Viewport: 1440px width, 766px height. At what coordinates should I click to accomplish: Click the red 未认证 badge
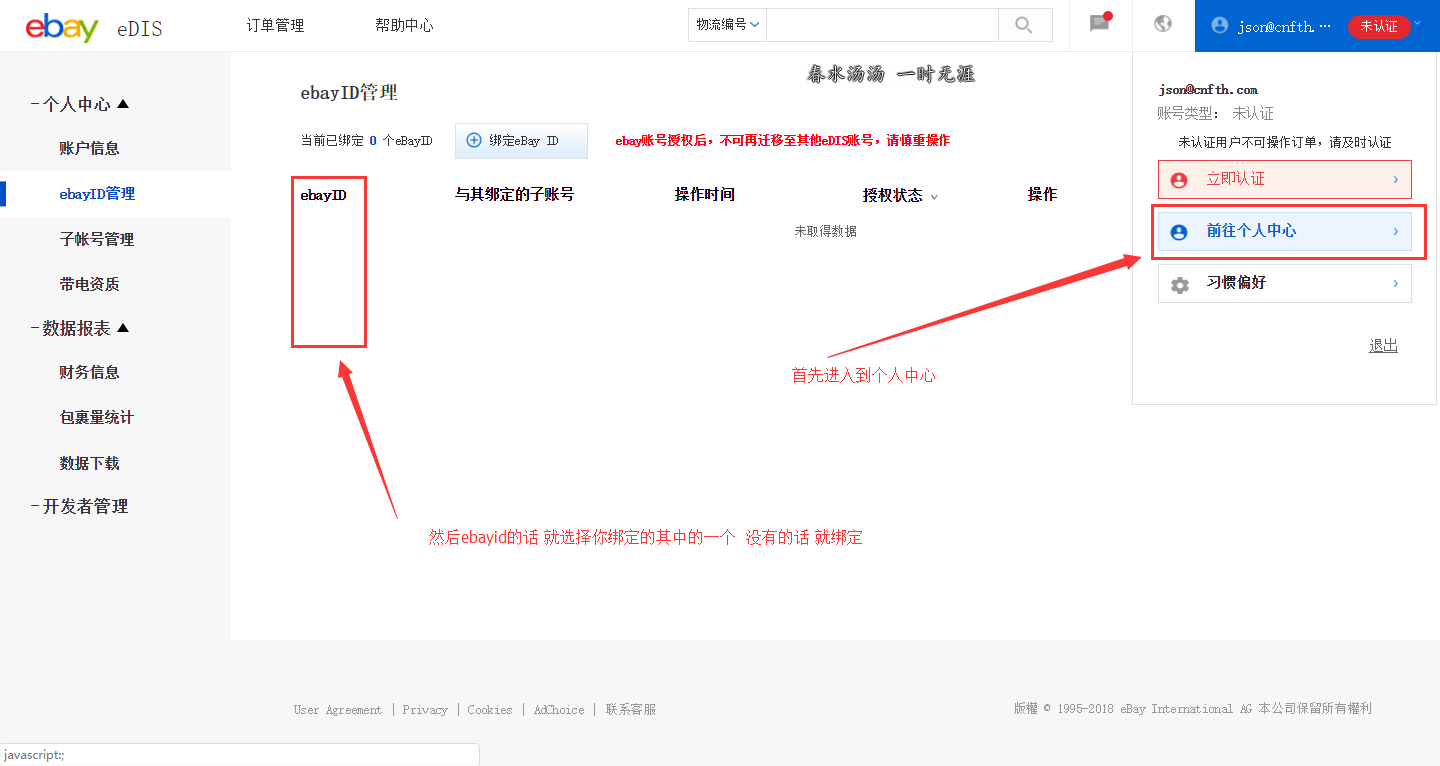[x=1379, y=27]
